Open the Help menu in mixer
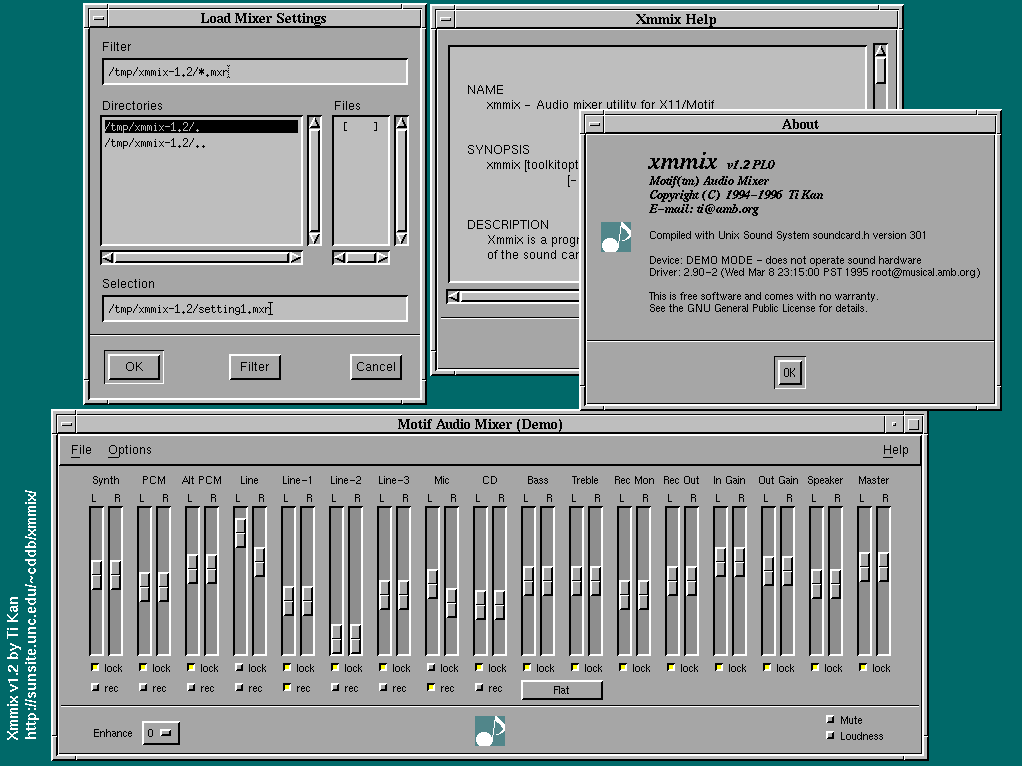This screenshot has height=766, width=1022. 895,450
